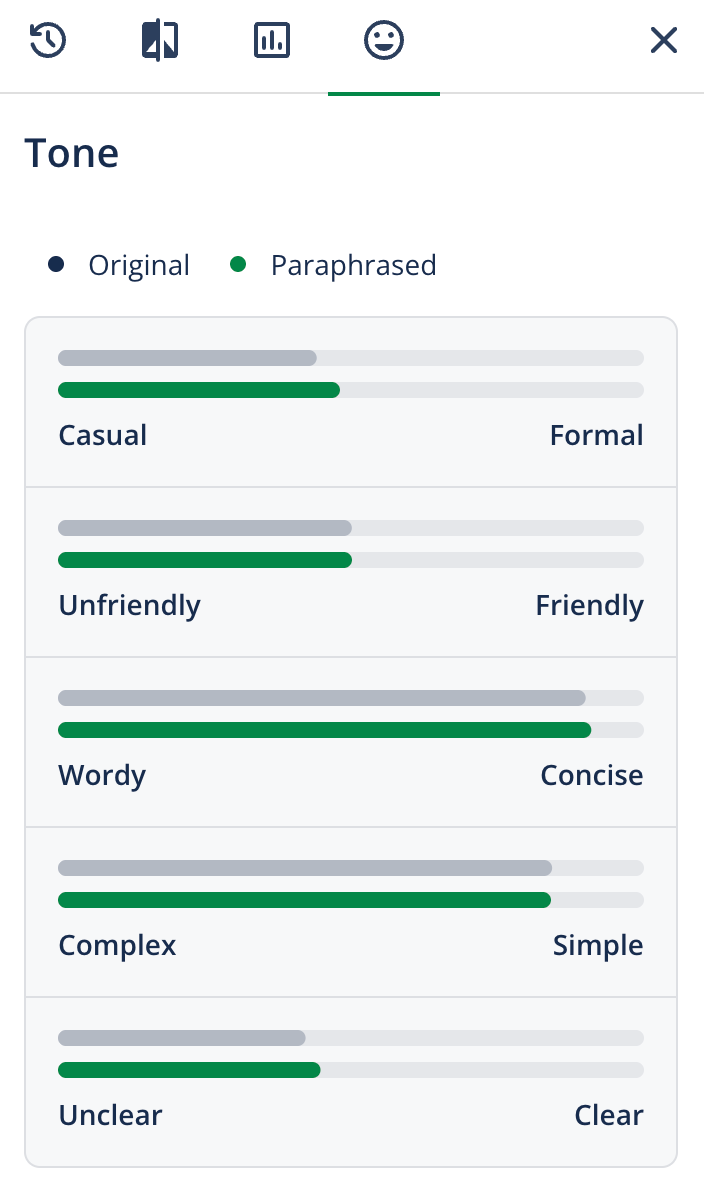Click the green Paraphrased legend dot
704x1196 pixels.
coord(238,265)
